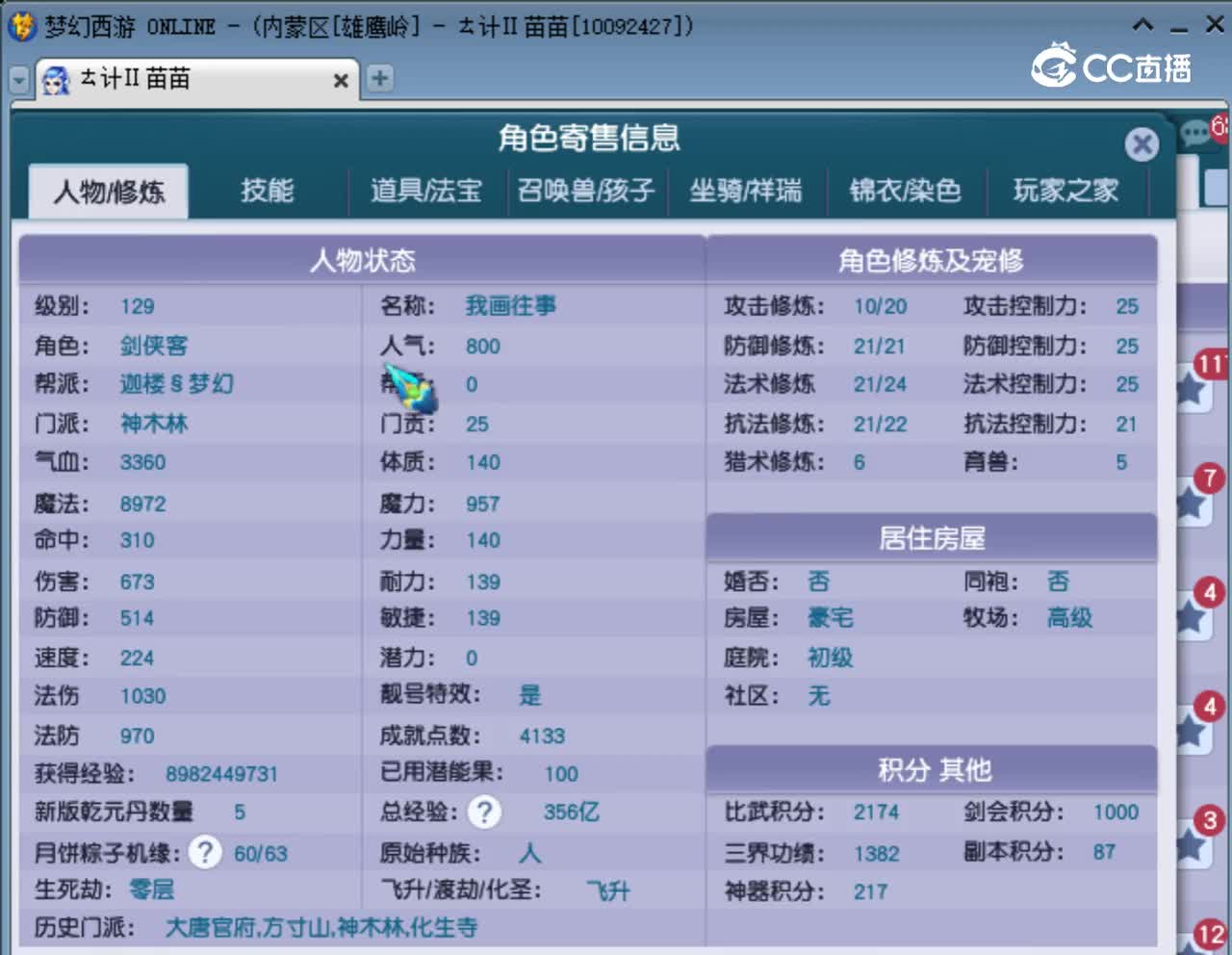1232x955 pixels.
Task: Click the 生死劫 value 零层
Action: click(151, 890)
